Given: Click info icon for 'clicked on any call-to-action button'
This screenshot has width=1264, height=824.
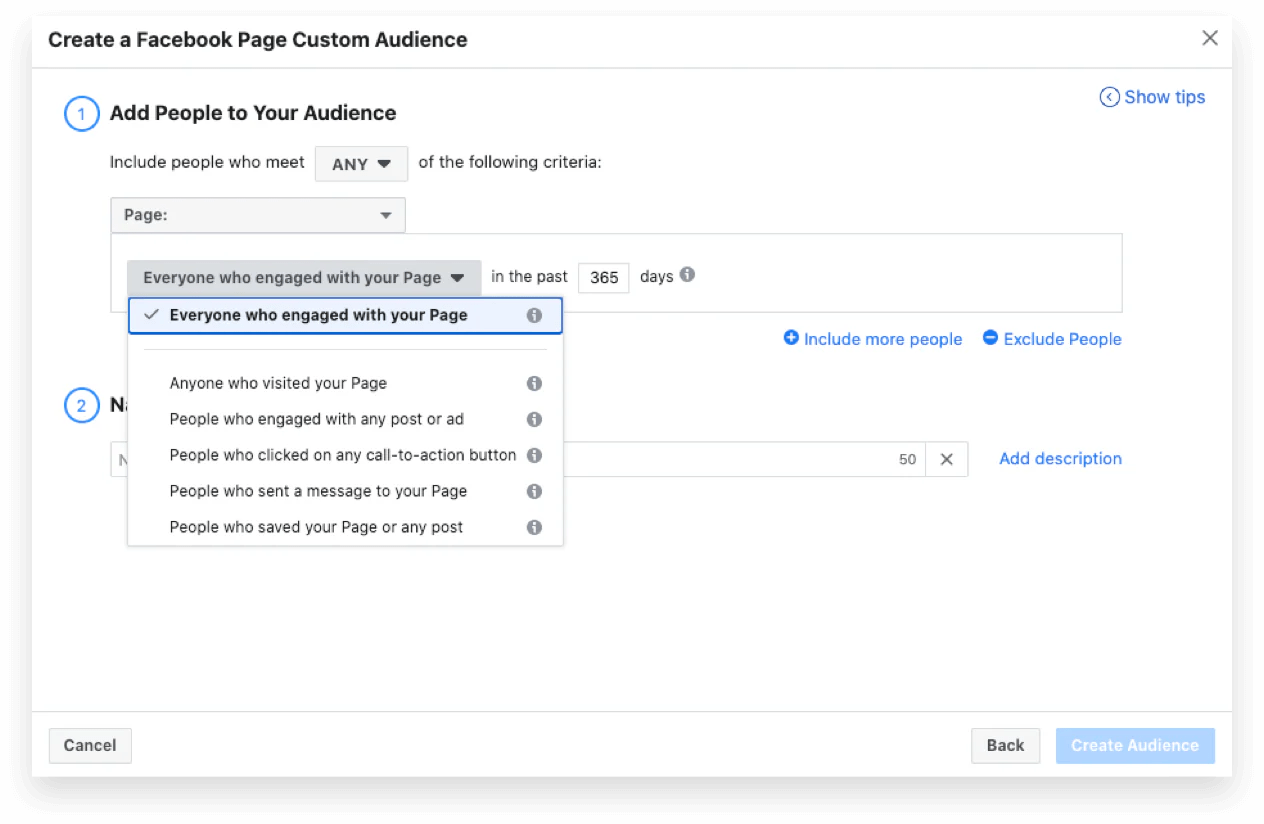Looking at the screenshot, I should click(534, 455).
